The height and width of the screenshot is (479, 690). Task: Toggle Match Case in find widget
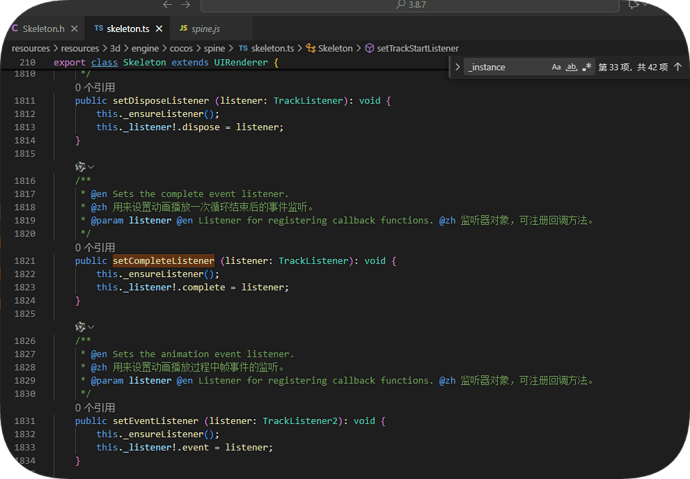pos(556,67)
